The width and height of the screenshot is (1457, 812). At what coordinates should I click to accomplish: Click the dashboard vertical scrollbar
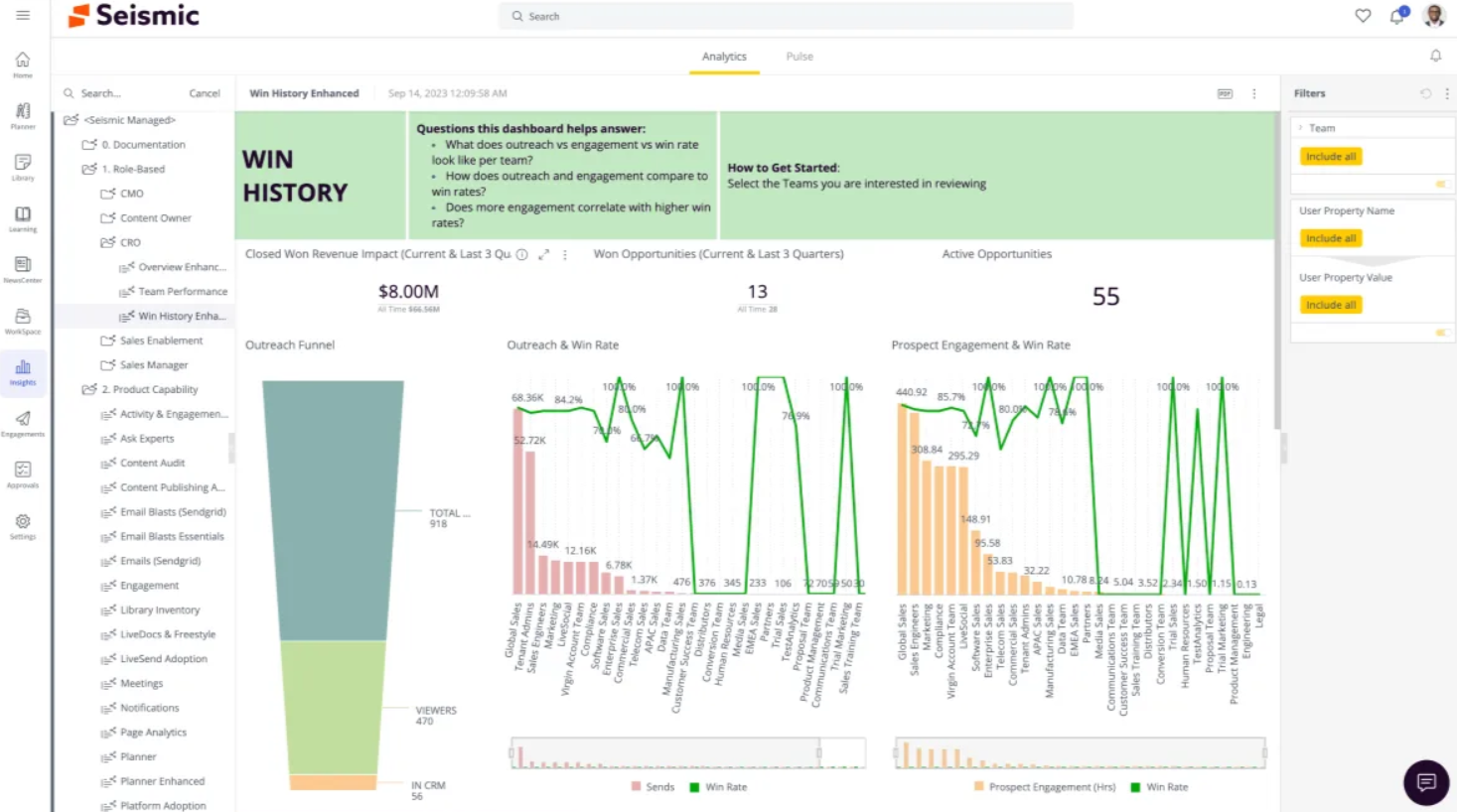tap(1277, 268)
